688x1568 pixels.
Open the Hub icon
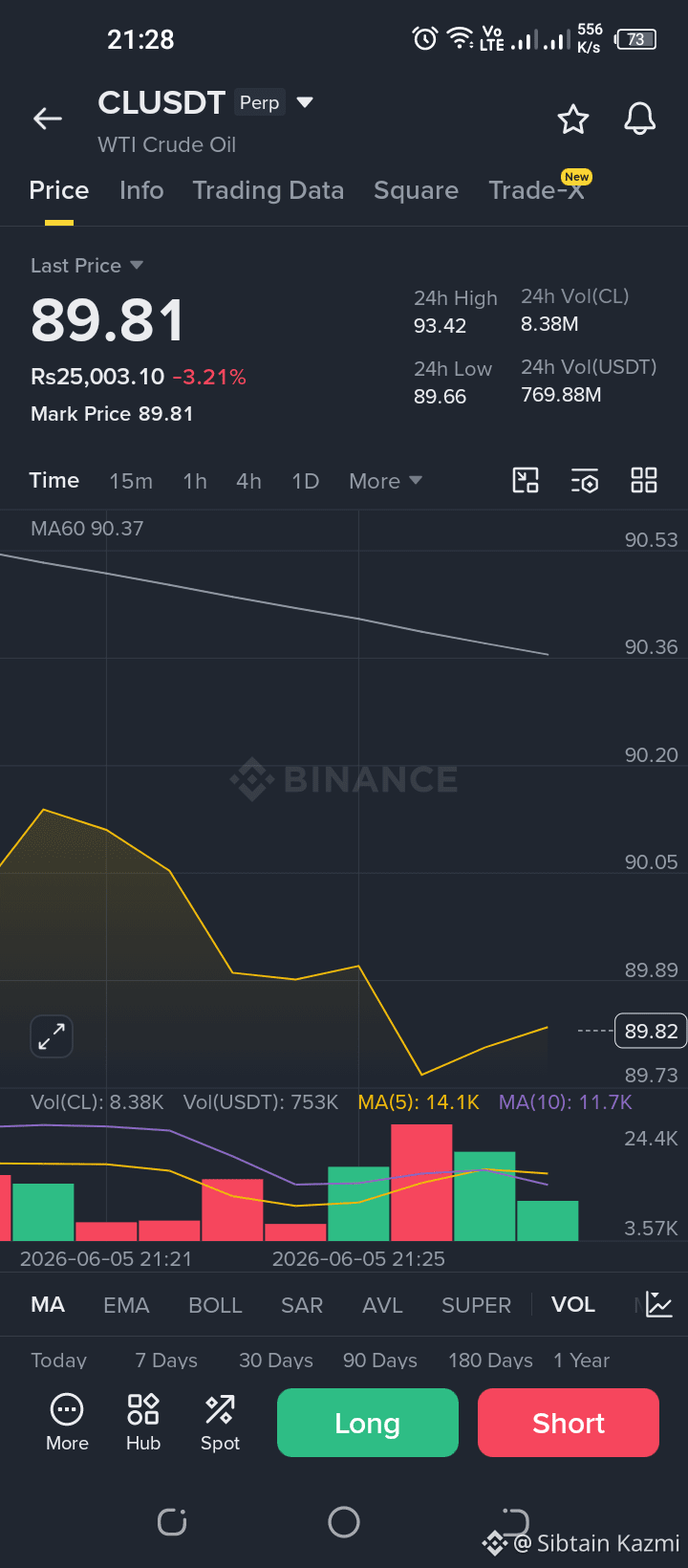pyautogui.click(x=143, y=1423)
